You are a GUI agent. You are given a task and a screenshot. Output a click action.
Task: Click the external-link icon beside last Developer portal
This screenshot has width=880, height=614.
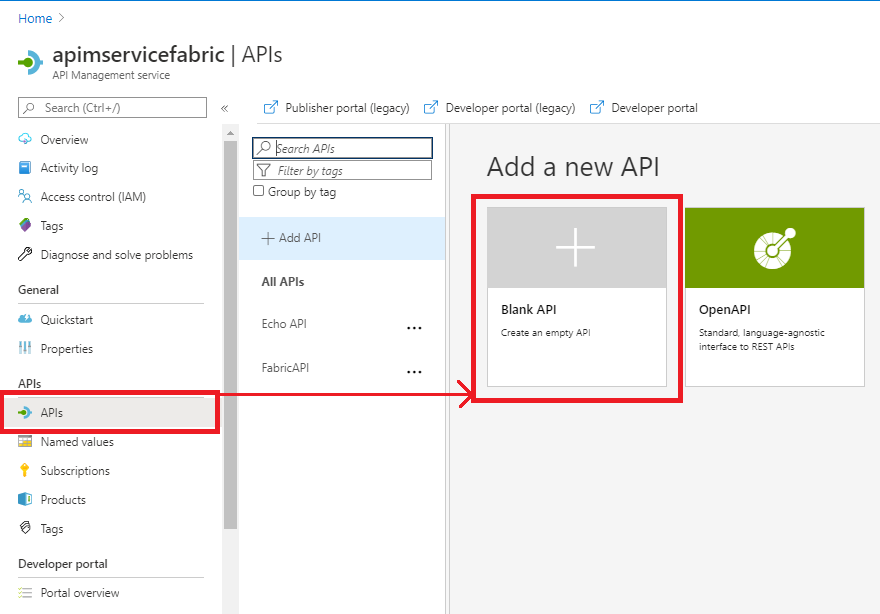(597, 107)
